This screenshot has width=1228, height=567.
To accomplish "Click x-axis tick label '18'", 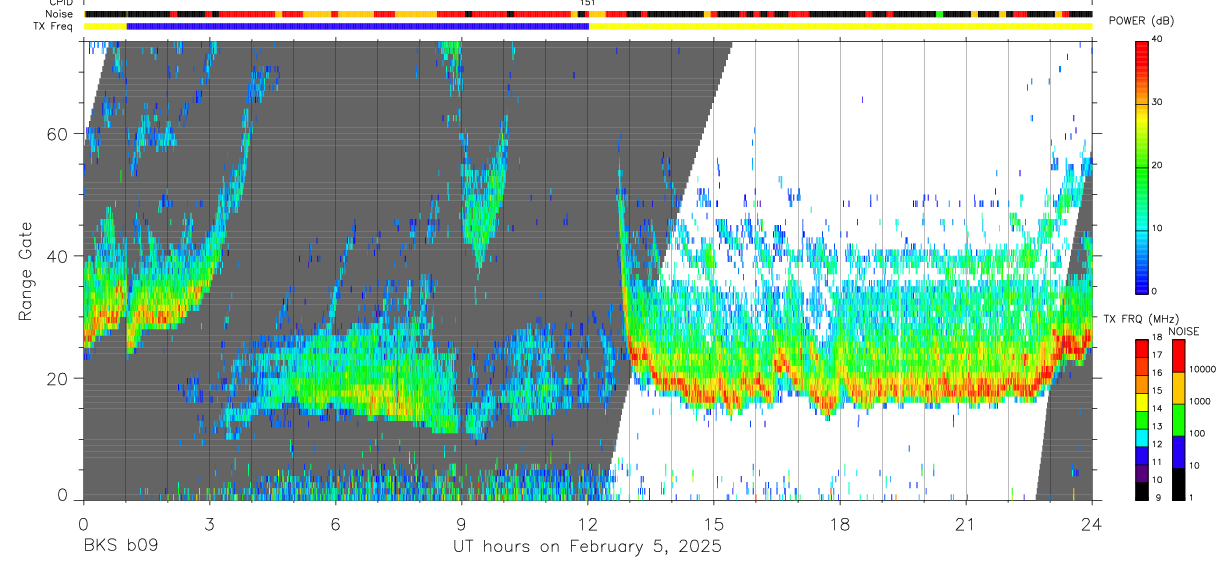I will coord(840,523).
